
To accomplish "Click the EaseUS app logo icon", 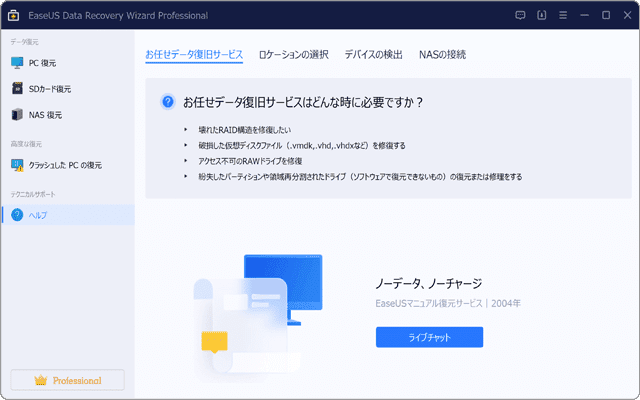I will coord(14,16).
